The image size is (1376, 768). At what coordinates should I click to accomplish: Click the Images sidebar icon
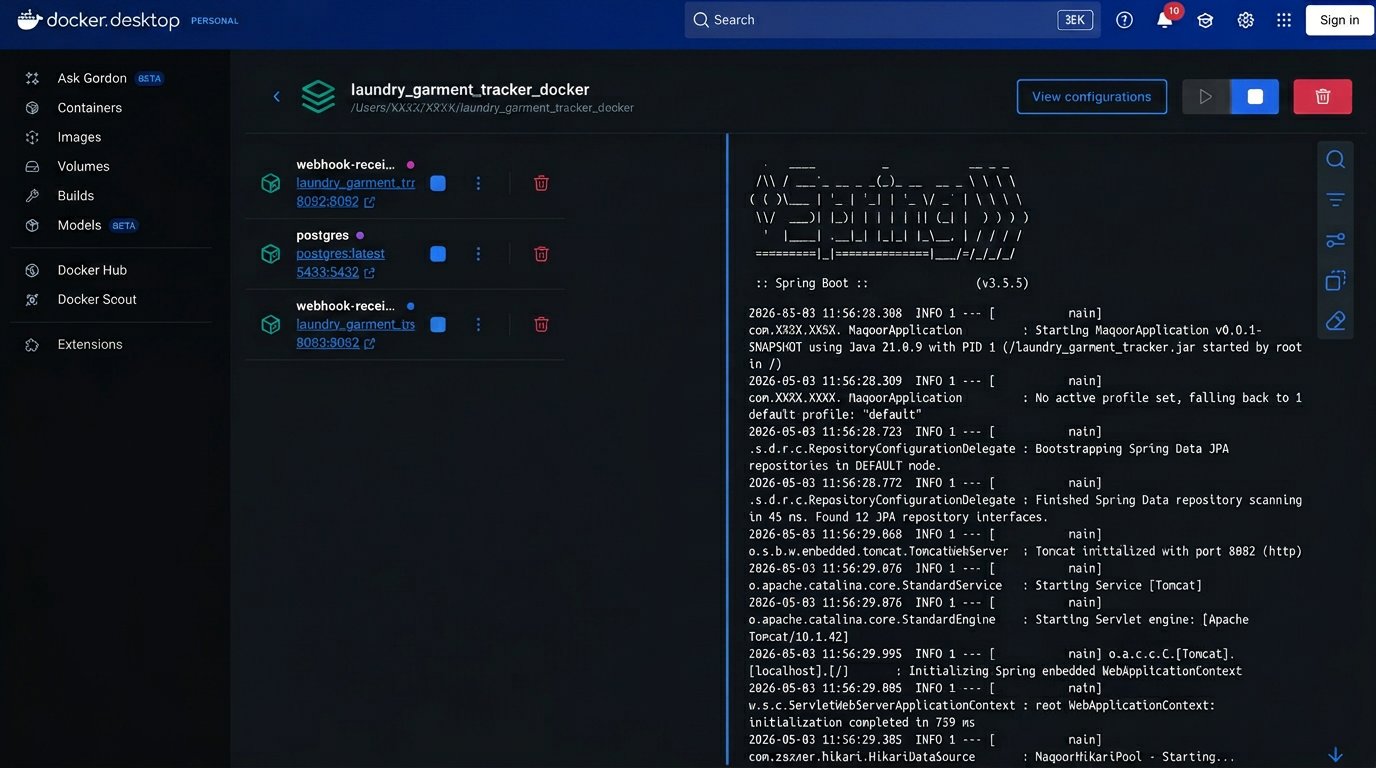(32, 137)
